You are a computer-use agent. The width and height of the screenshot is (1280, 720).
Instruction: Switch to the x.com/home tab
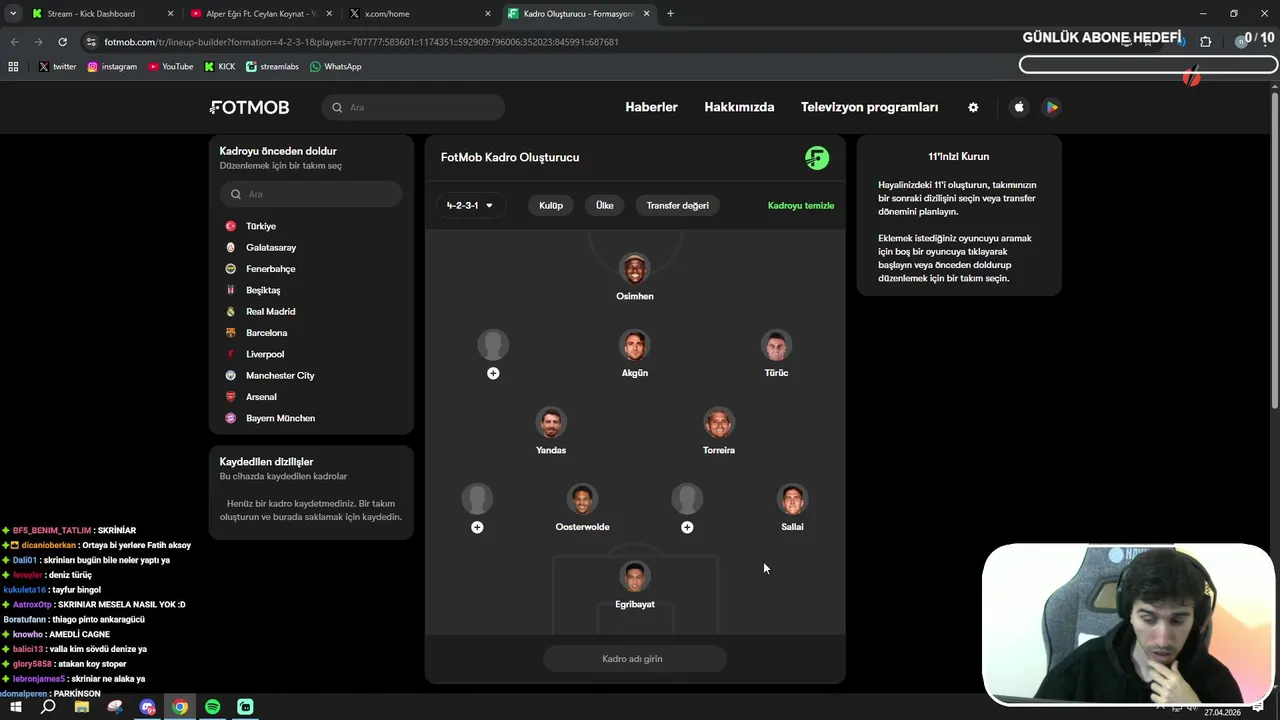coord(420,14)
